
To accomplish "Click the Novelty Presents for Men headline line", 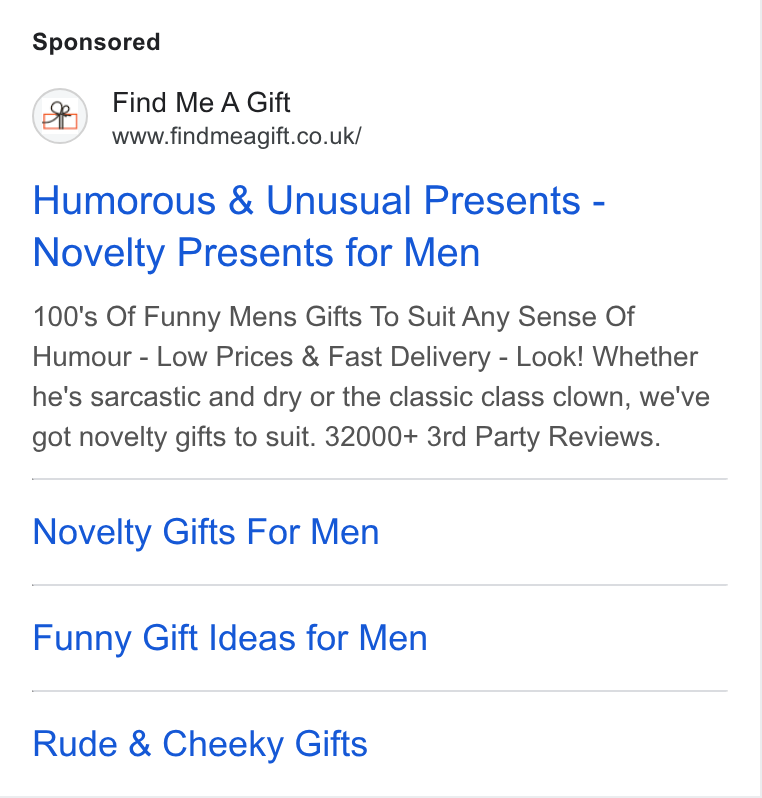I will coord(257,253).
